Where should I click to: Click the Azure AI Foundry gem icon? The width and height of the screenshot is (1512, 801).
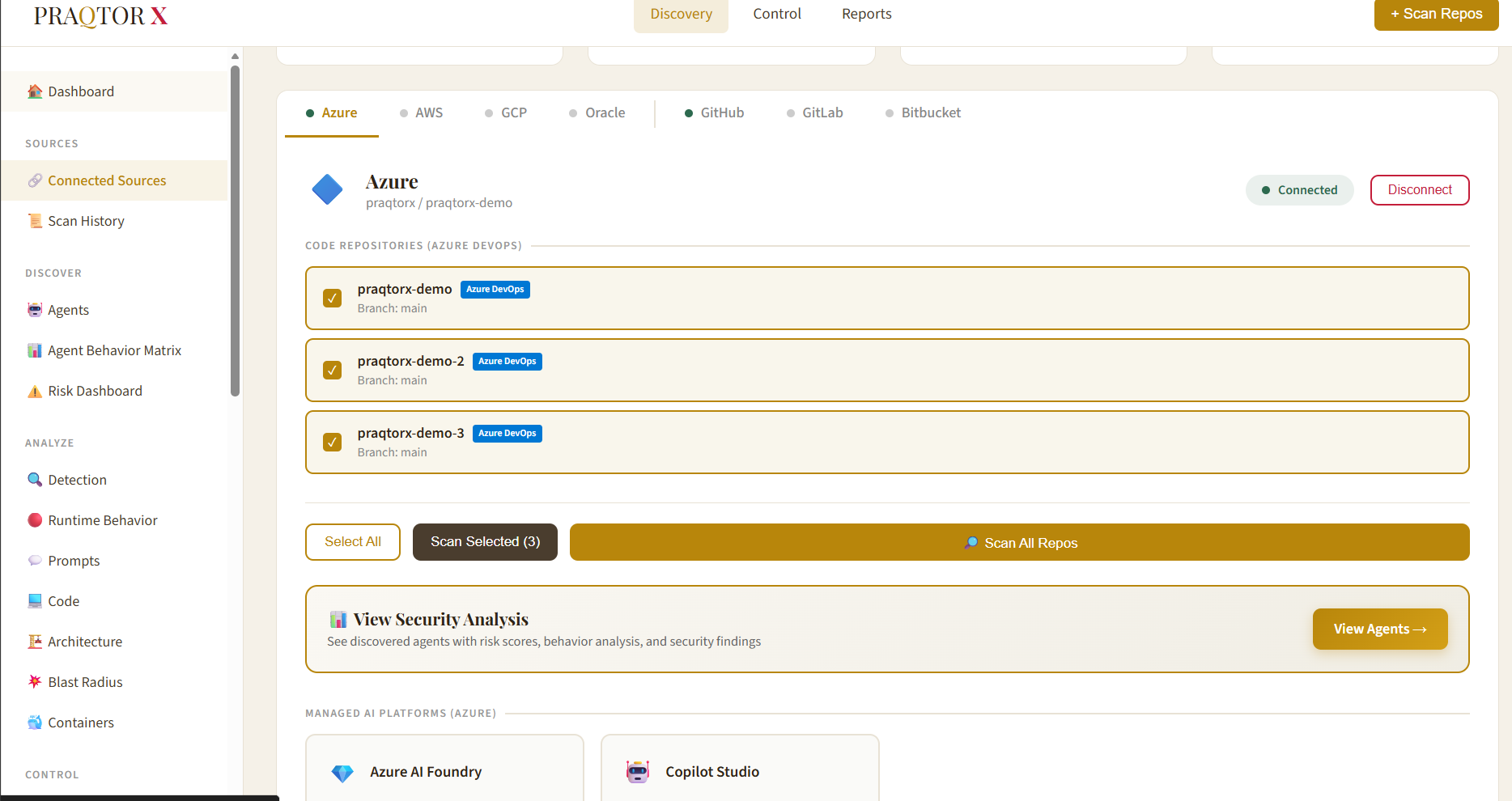click(342, 773)
